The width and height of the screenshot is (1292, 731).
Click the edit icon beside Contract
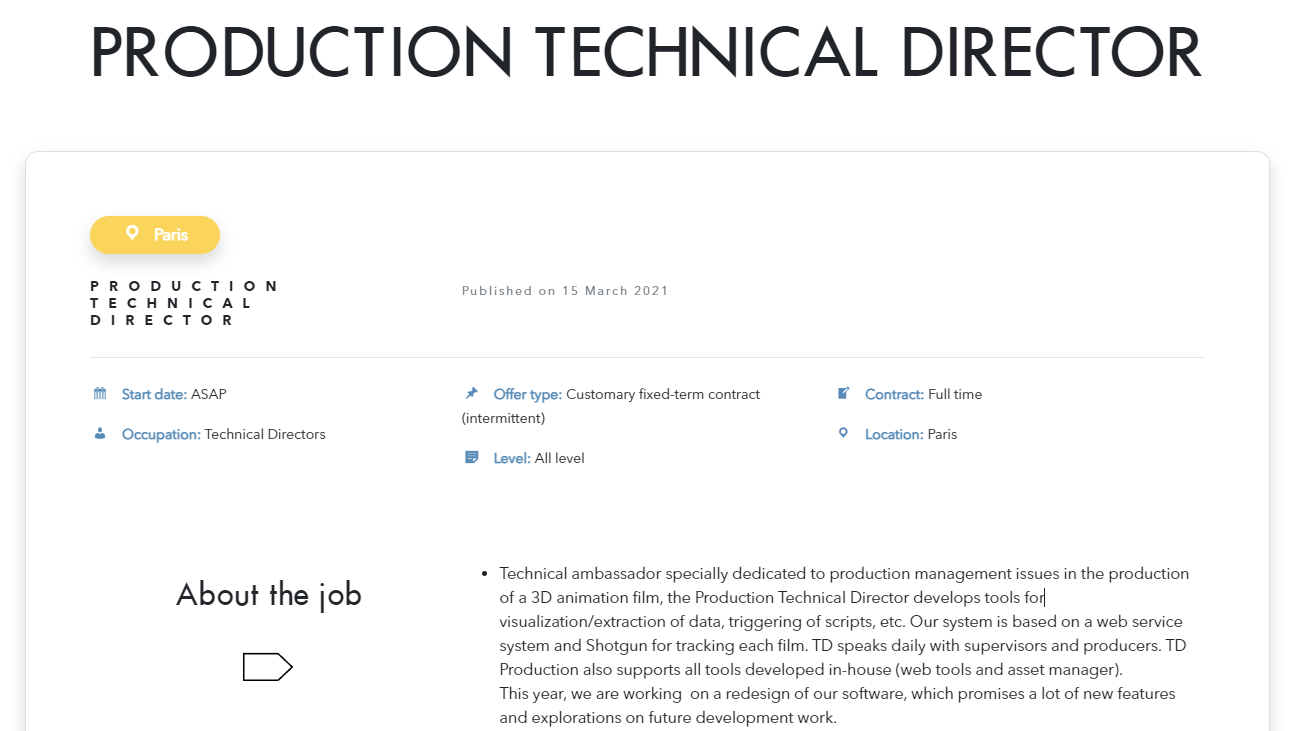pyautogui.click(x=843, y=394)
